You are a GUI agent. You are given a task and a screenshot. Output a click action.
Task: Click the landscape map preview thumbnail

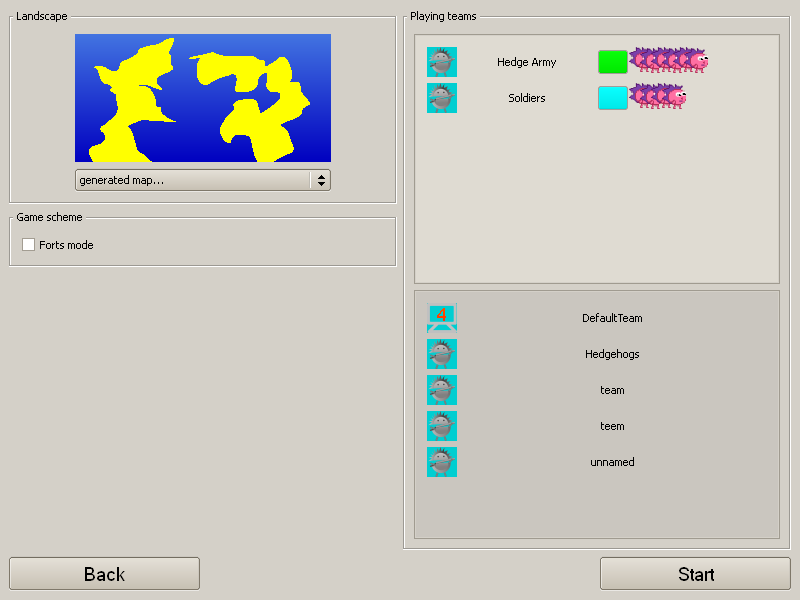click(x=203, y=98)
